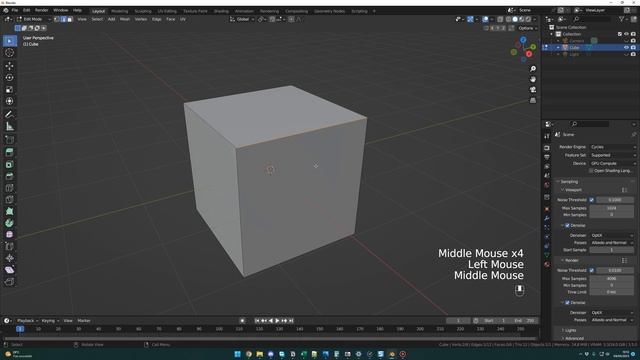This screenshot has width=640, height=360.
Task: Toggle viewport Denoise checkbox
Action: pos(567,225)
